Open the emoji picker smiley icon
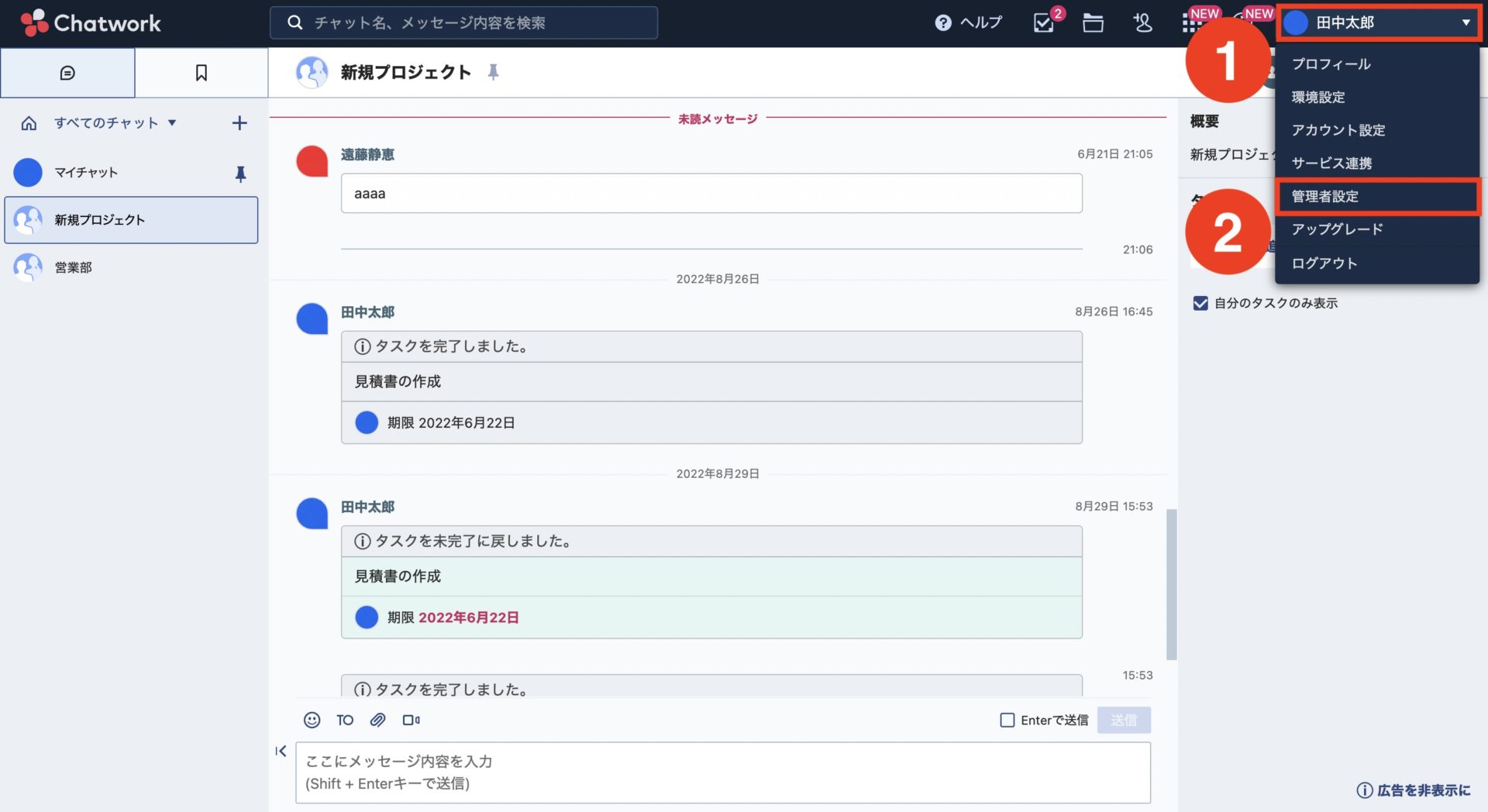 pyautogui.click(x=312, y=720)
